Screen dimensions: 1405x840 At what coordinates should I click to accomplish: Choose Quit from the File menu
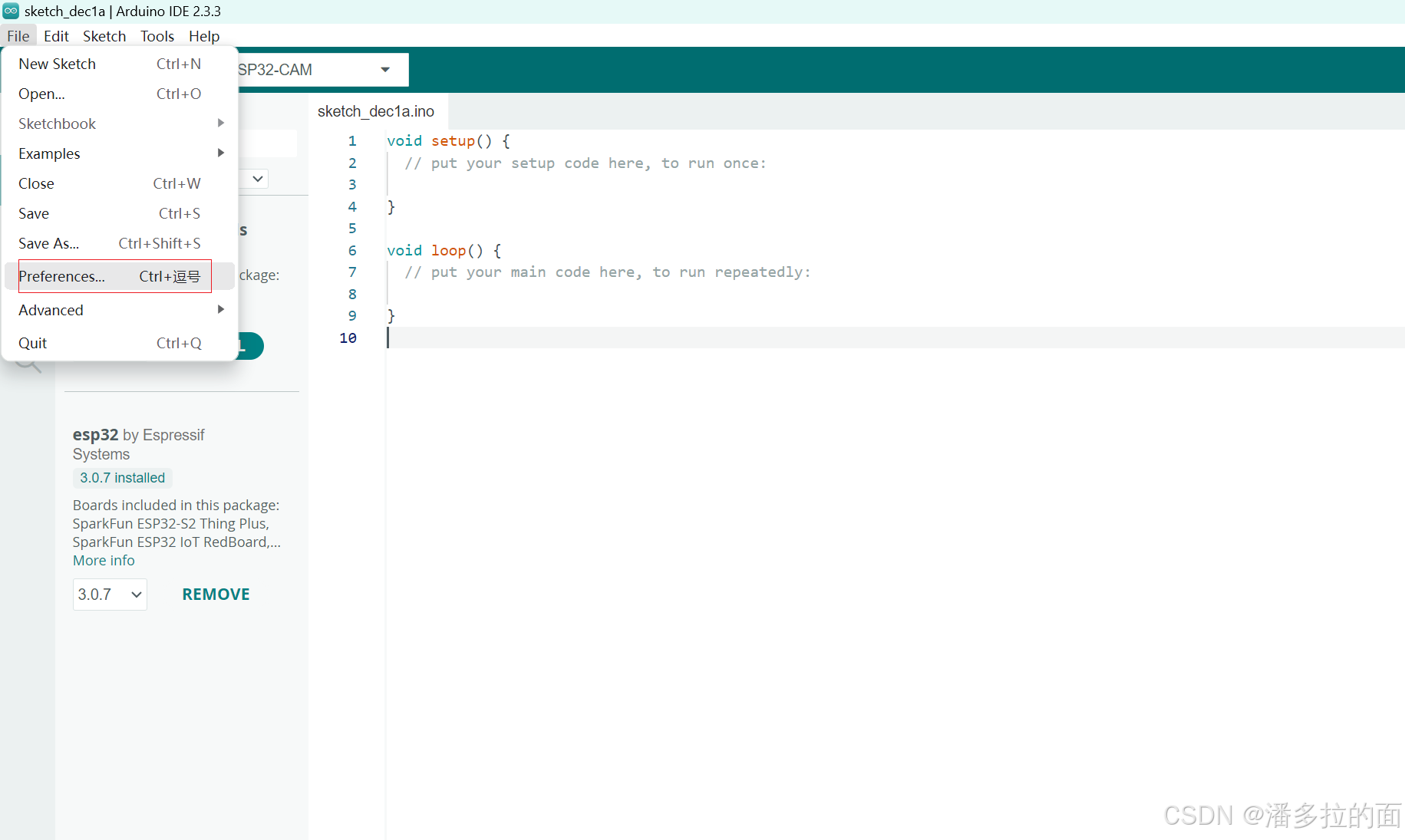120,343
